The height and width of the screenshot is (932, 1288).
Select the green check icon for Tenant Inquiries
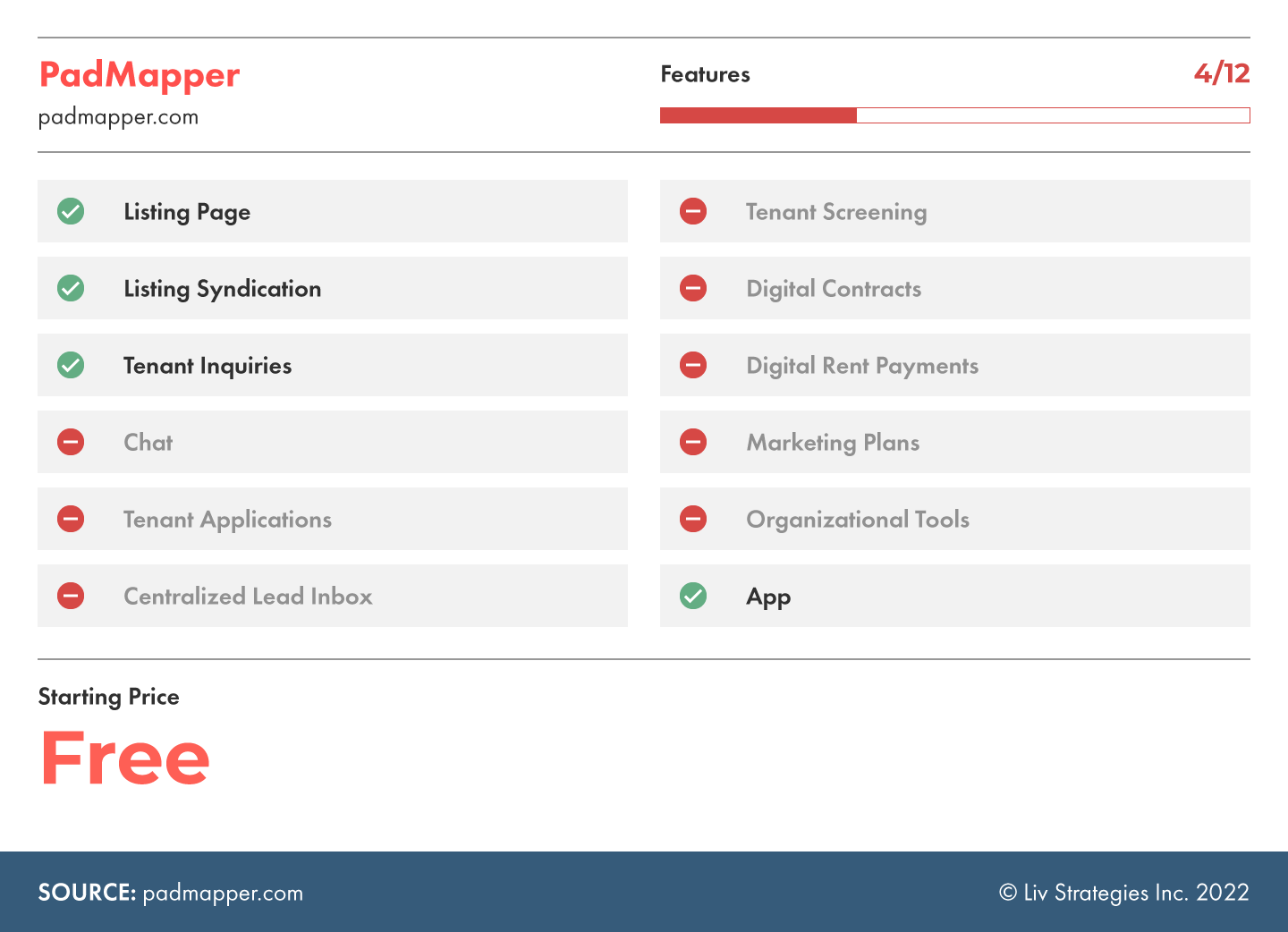(71, 366)
